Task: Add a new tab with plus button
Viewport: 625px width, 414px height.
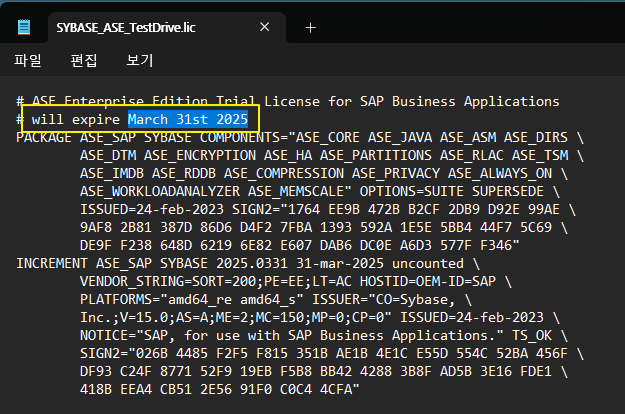Action: (x=310, y=27)
